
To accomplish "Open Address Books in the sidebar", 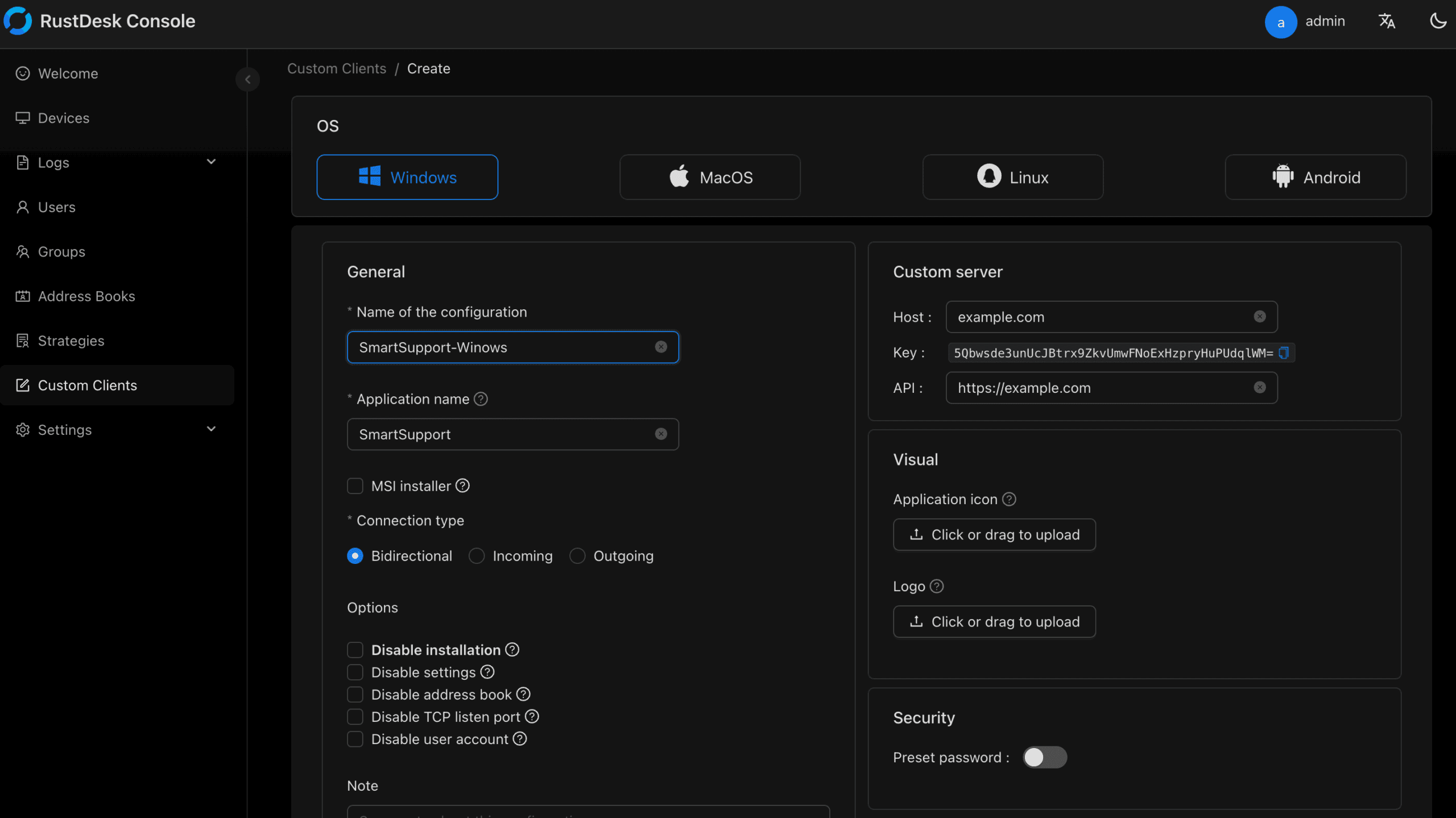I will (86, 296).
